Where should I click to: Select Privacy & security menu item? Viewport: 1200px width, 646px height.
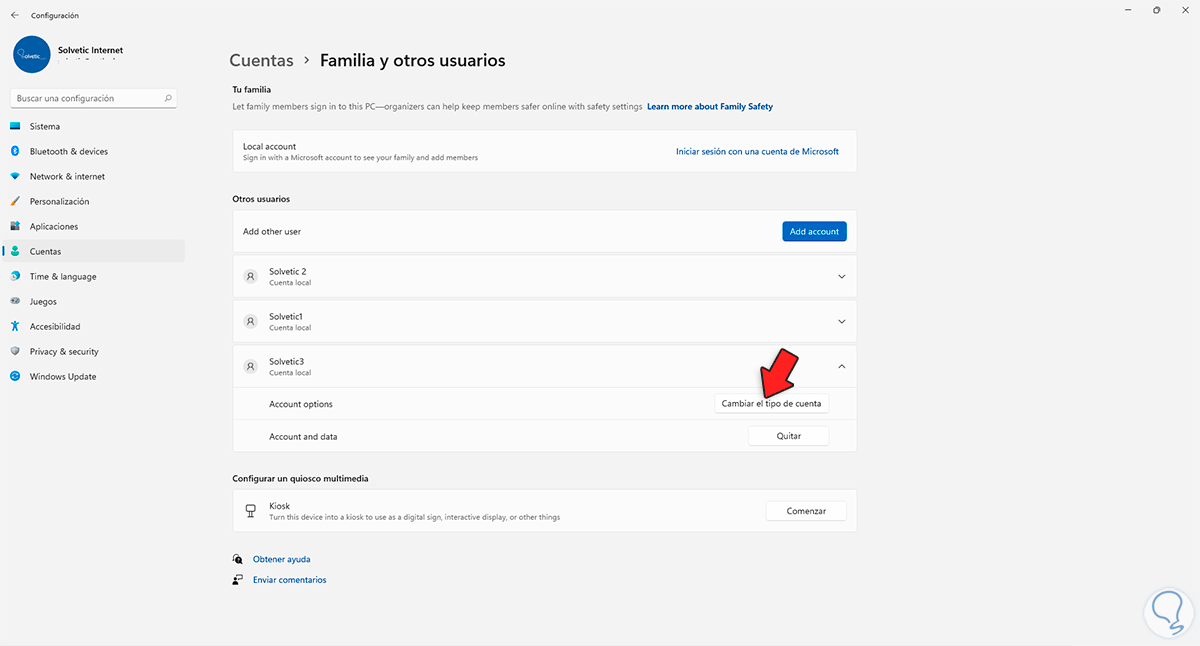pos(64,352)
